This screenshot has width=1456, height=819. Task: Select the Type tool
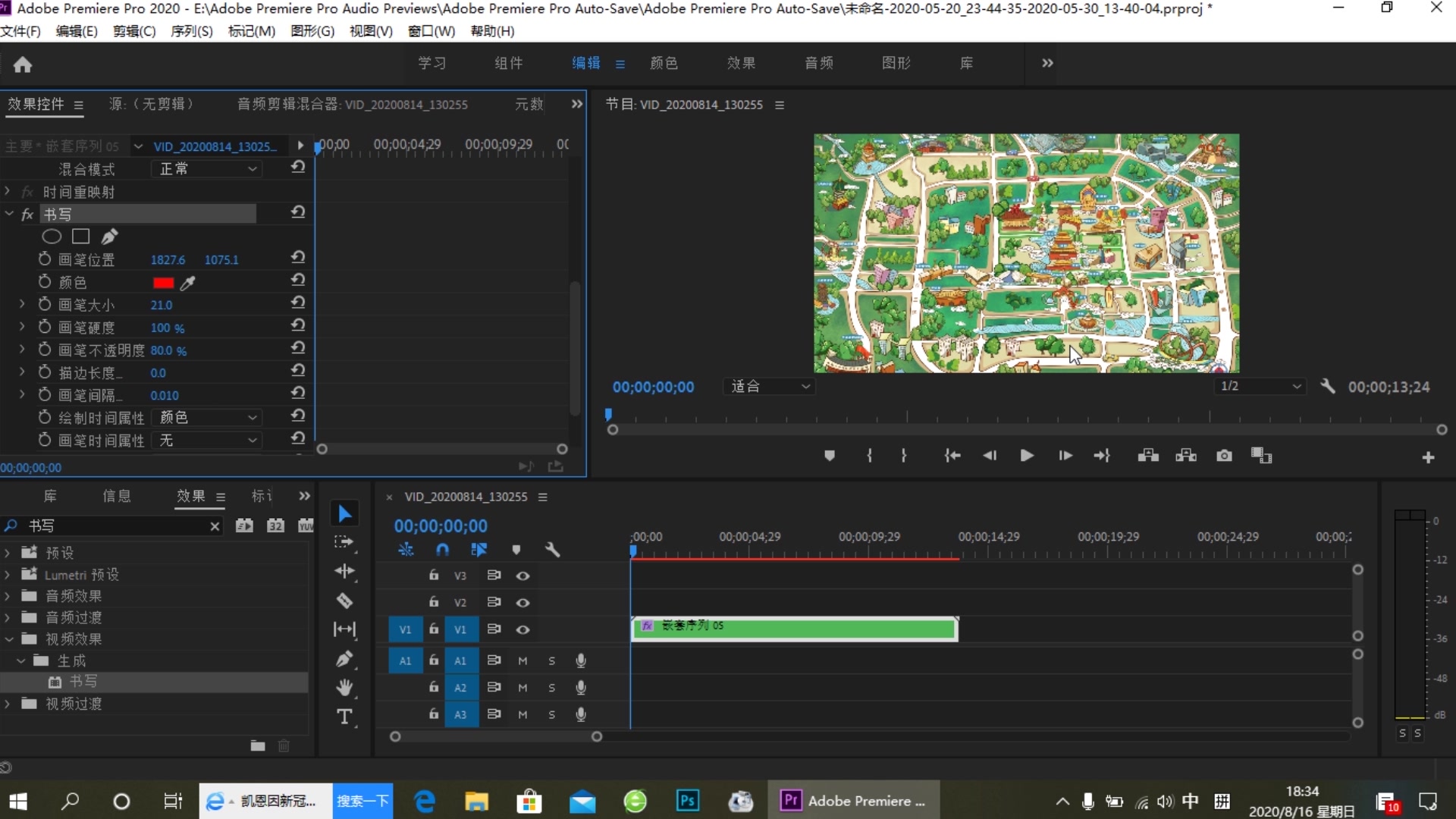coord(344,717)
